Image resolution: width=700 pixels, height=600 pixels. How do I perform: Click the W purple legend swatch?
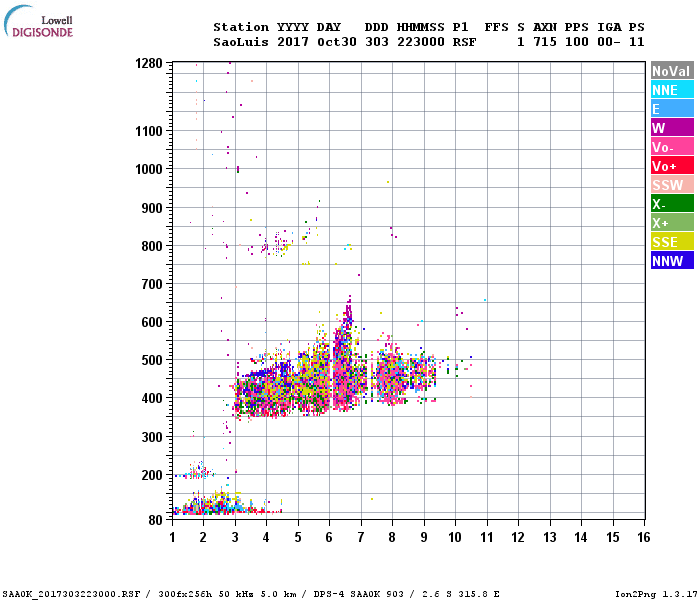tap(672, 128)
